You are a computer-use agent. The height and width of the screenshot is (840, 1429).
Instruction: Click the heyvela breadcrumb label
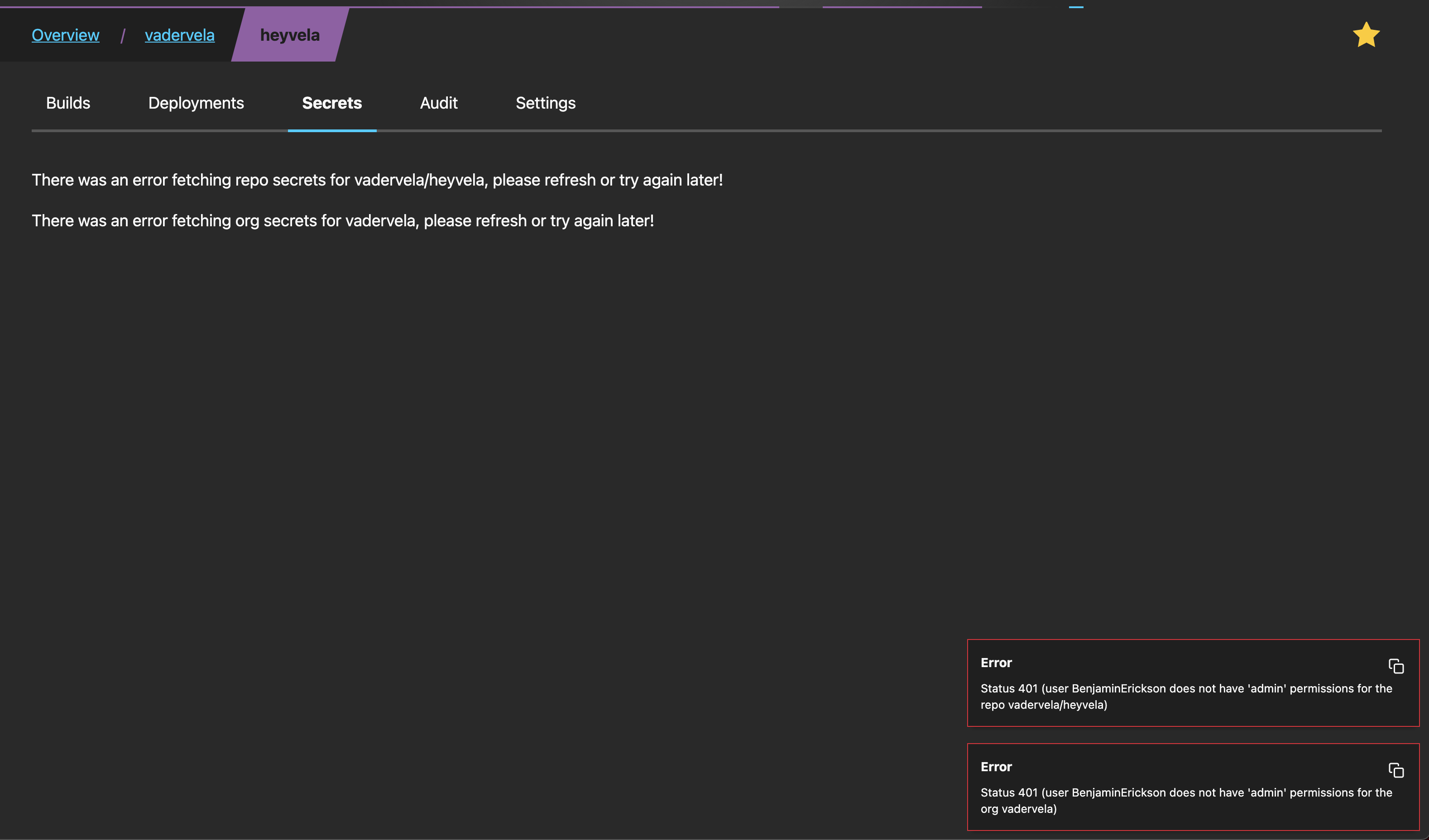(x=290, y=35)
